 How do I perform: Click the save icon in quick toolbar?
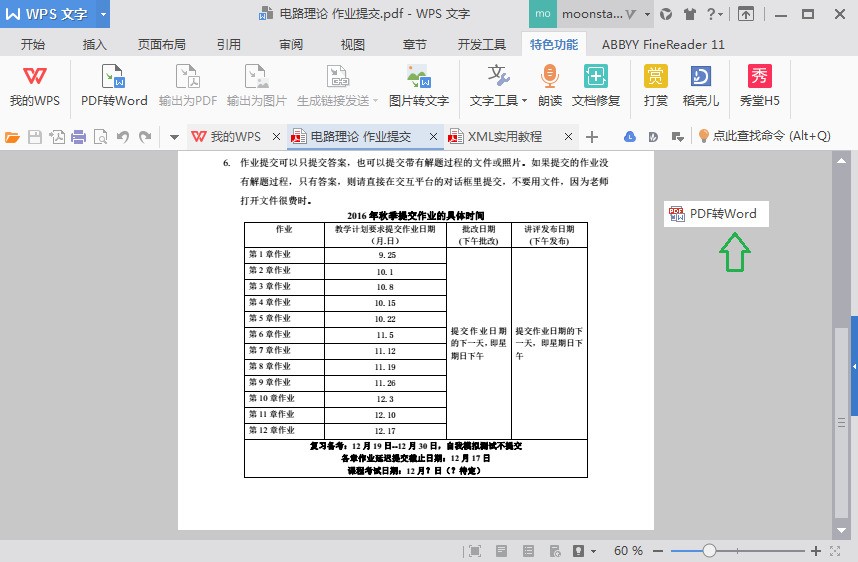(34, 137)
